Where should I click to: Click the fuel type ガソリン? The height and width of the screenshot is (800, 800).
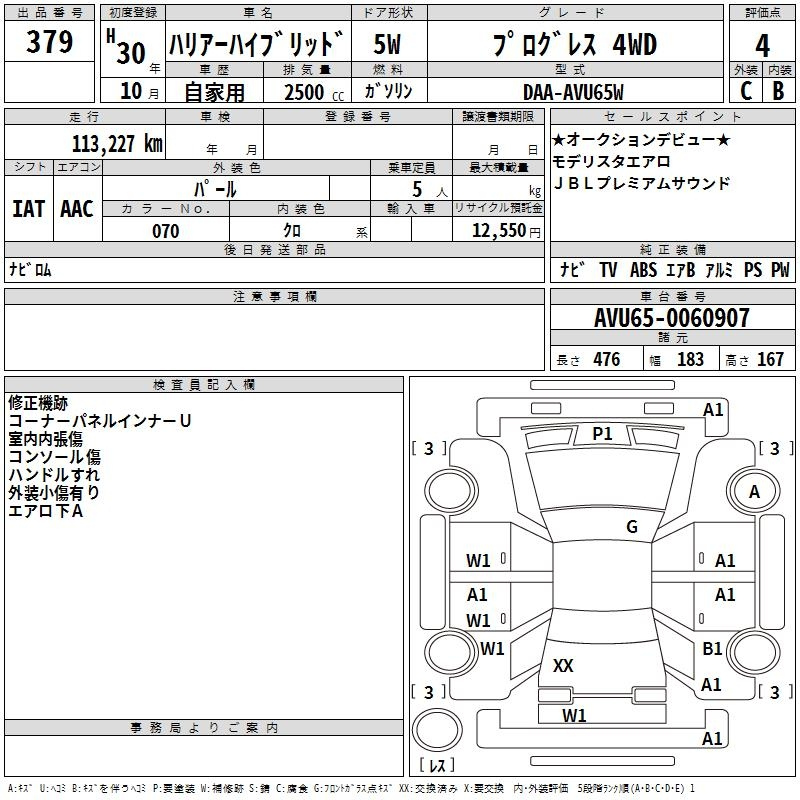tap(388, 91)
